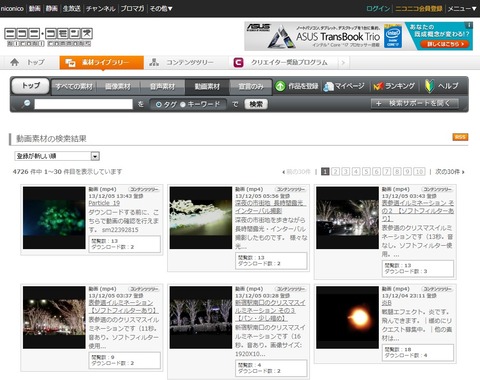
Task: Open マイページ from the toolbar
Action: click(349, 86)
